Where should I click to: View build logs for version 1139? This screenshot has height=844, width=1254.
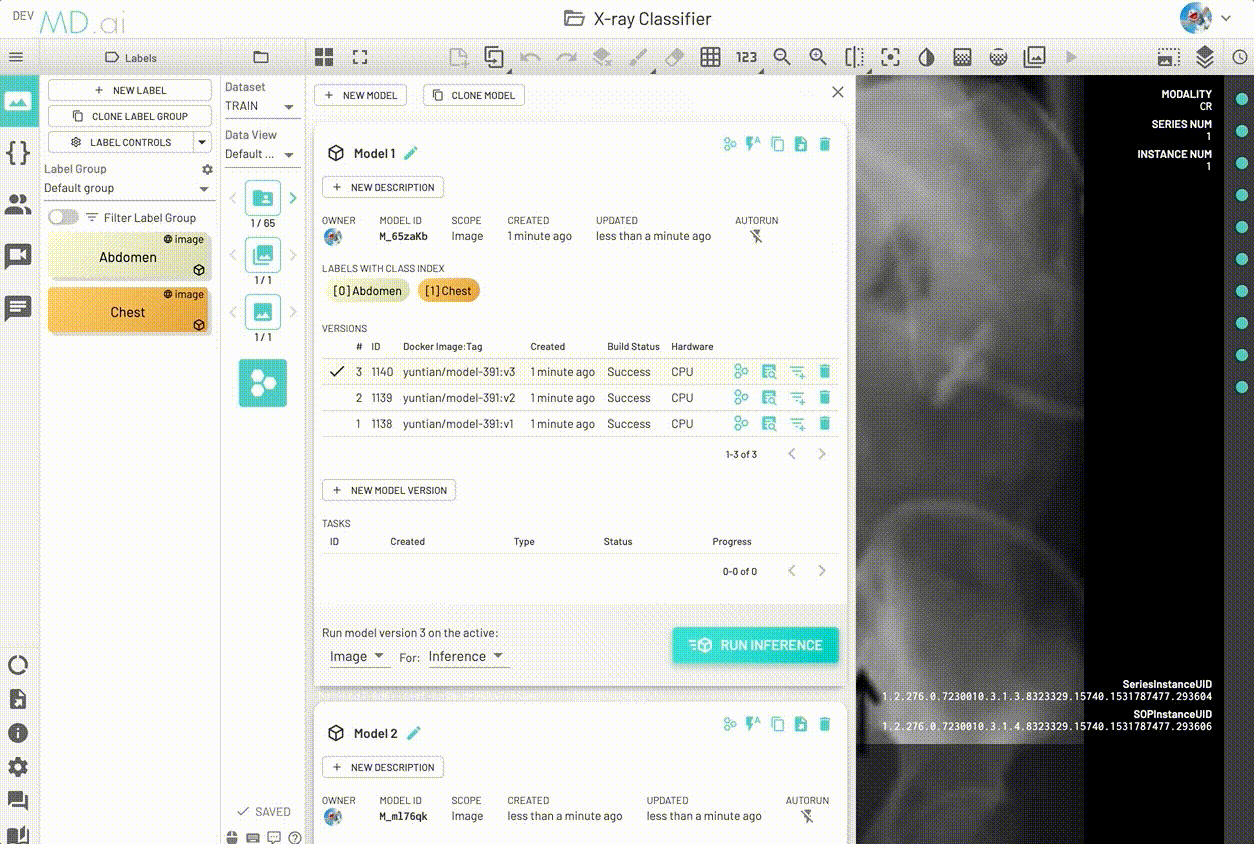click(x=769, y=397)
